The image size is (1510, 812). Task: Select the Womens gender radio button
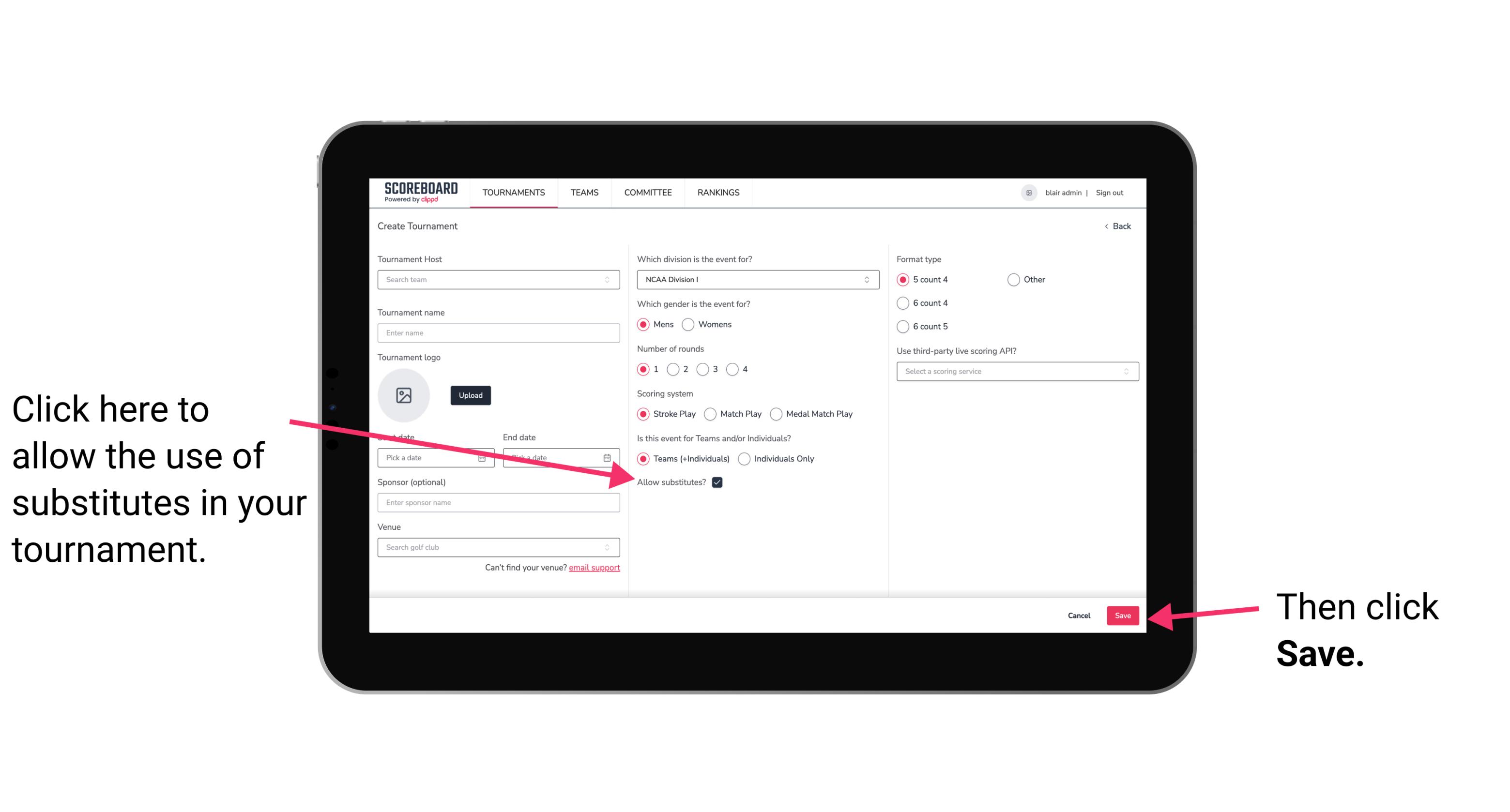point(689,324)
